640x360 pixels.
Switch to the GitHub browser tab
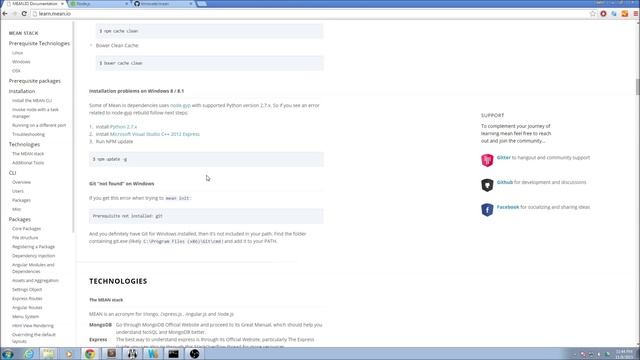[162, 4]
